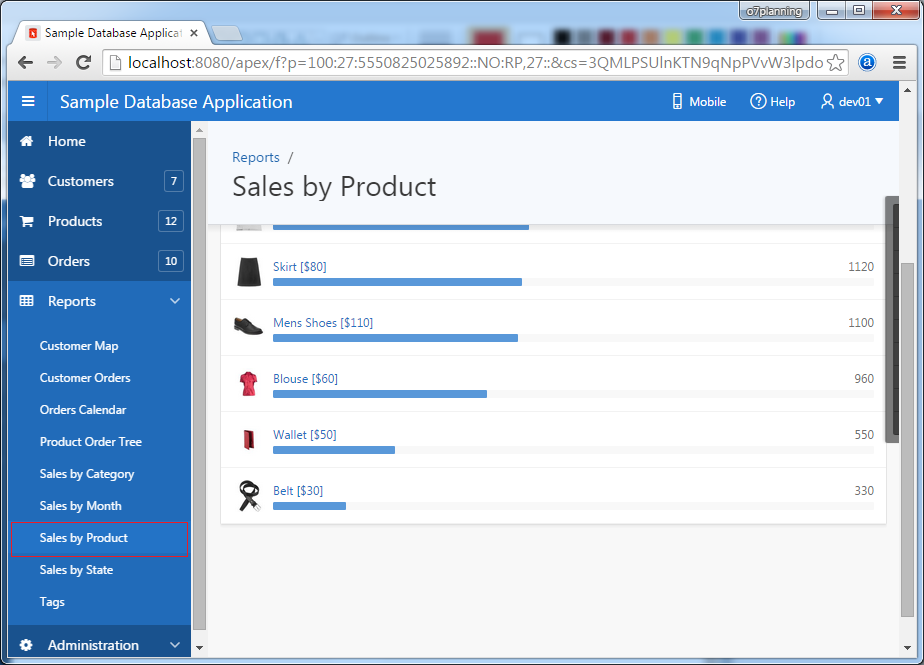The width and height of the screenshot is (924, 665).
Task: Open Customer Orders report
Action: [x=85, y=378]
